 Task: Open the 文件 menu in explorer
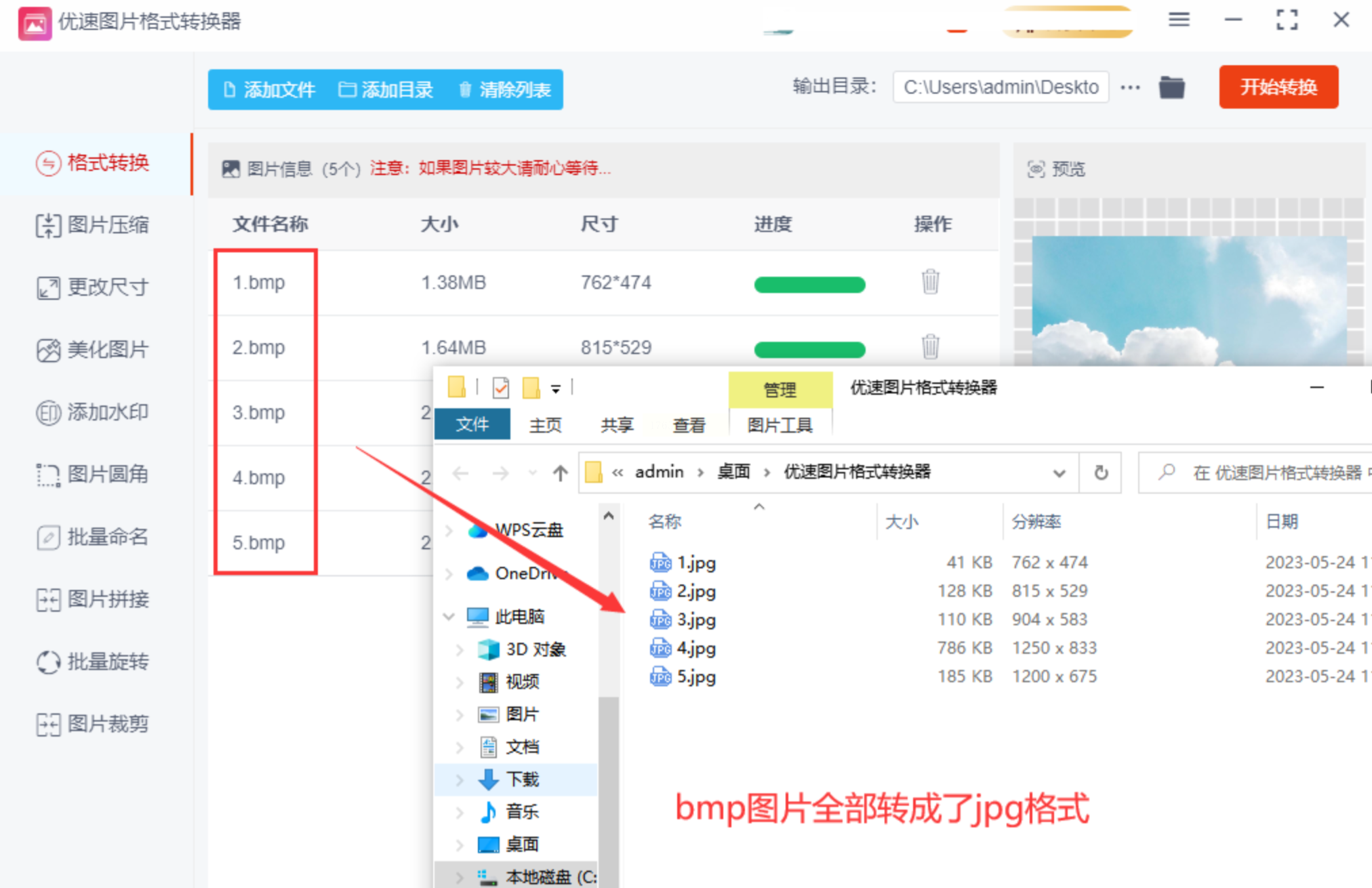(472, 425)
